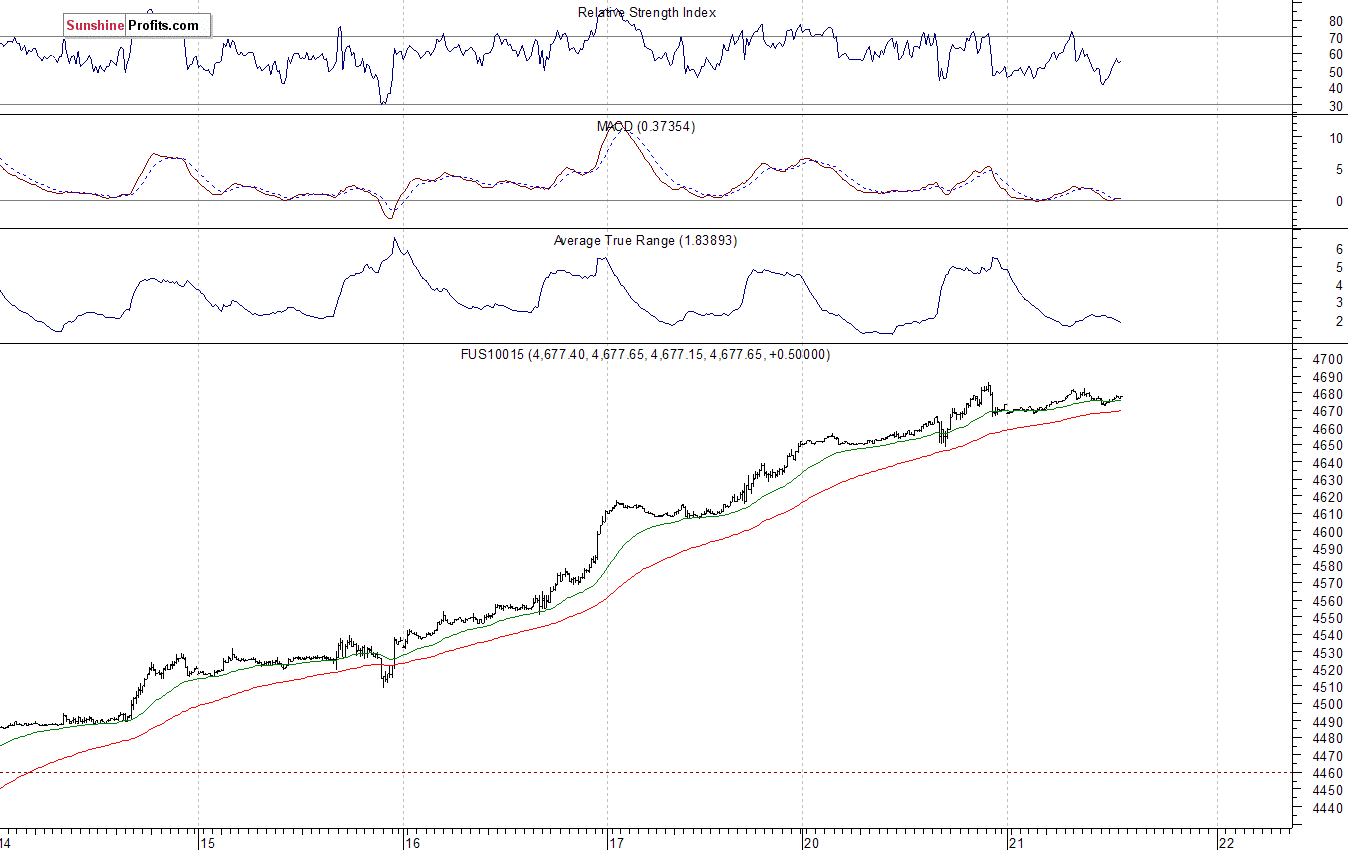Click the 20 date label on the time axis
The image size is (1348, 850).
click(812, 843)
